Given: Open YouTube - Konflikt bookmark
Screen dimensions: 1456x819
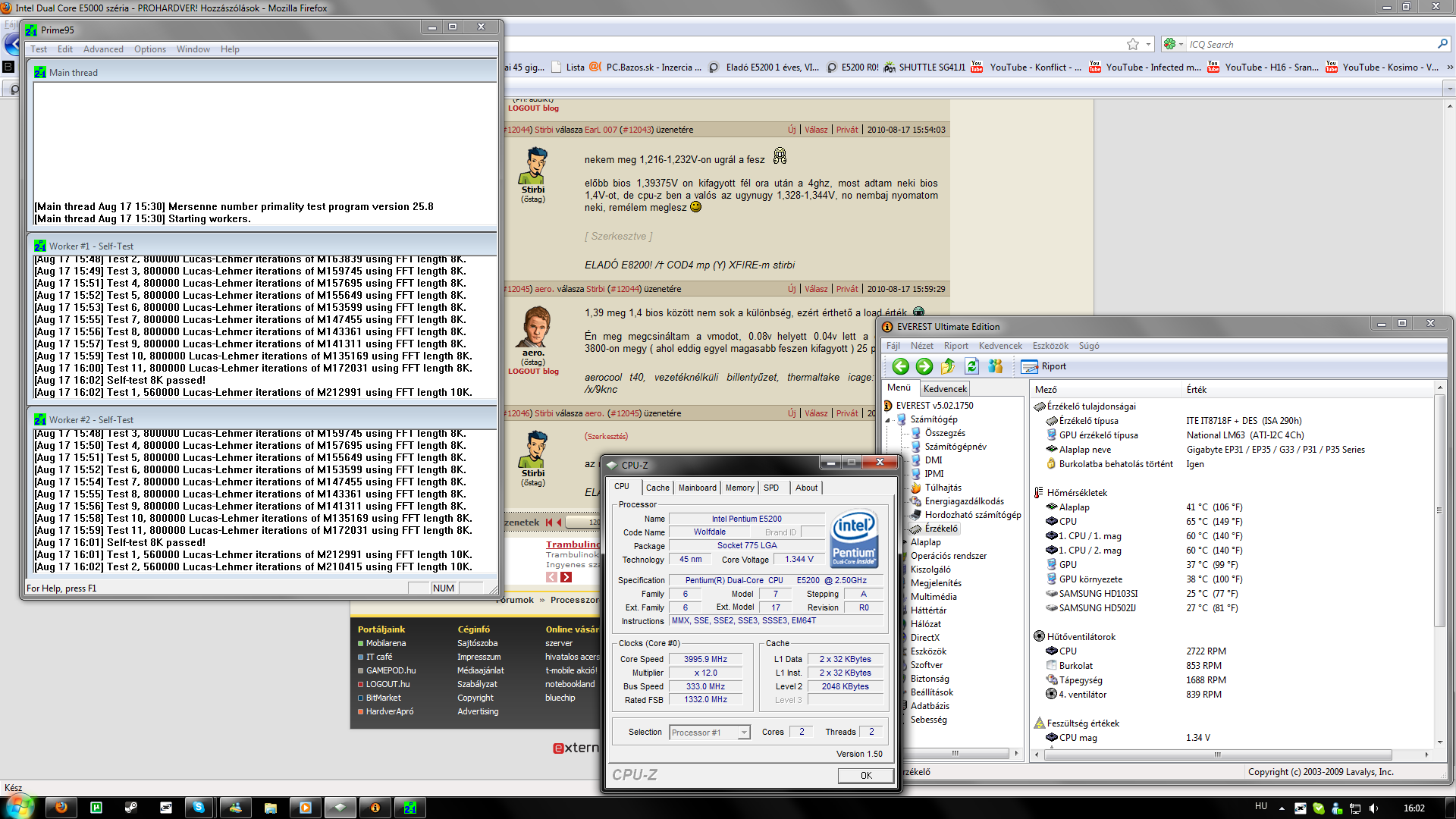Looking at the screenshot, I should point(1027,67).
